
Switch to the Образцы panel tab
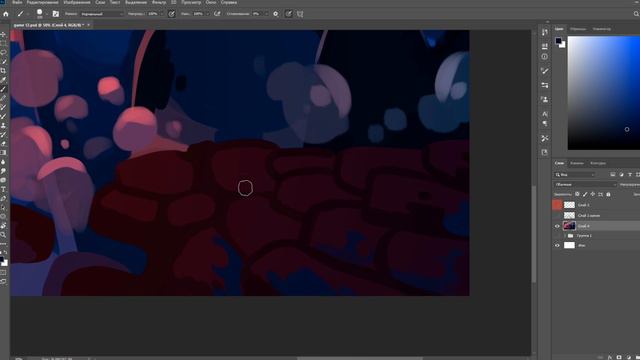pyautogui.click(x=578, y=29)
